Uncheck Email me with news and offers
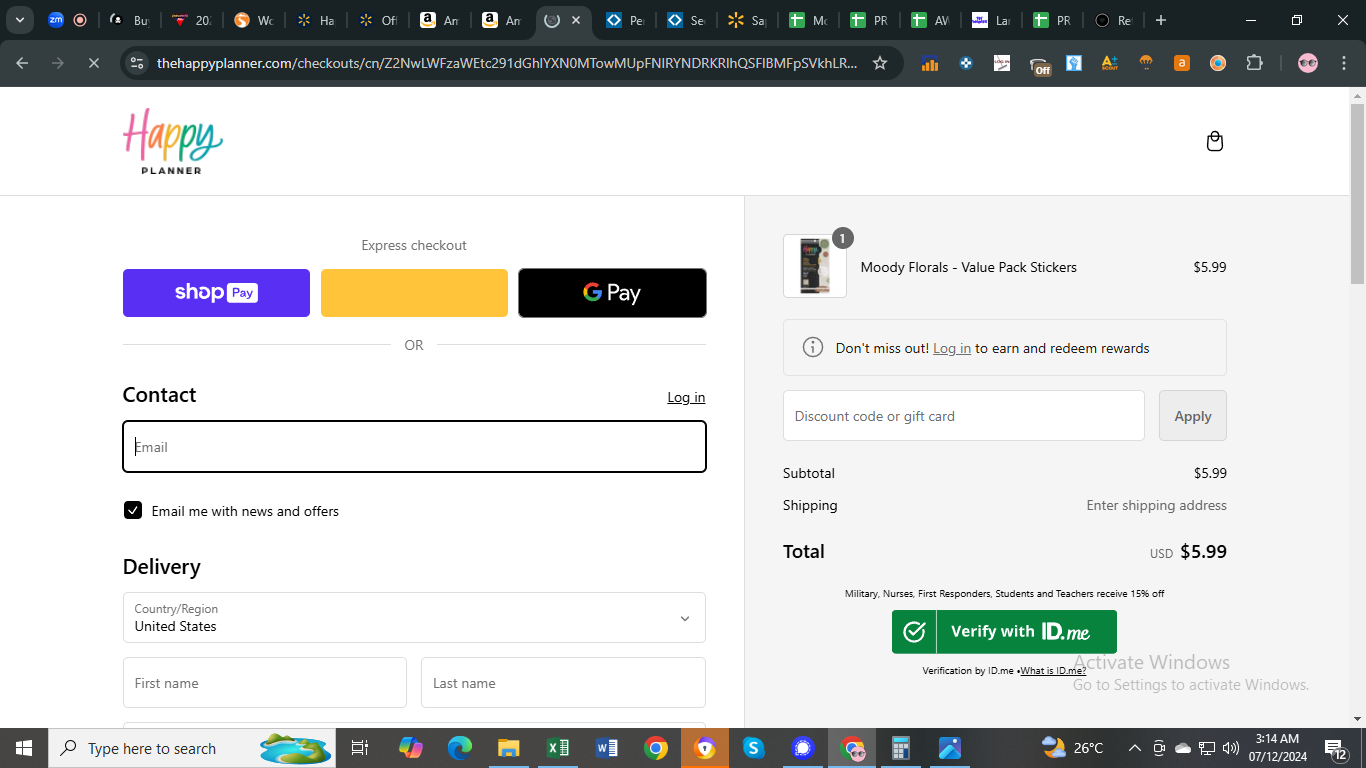Viewport: 1366px width, 768px height. pyautogui.click(x=133, y=511)
